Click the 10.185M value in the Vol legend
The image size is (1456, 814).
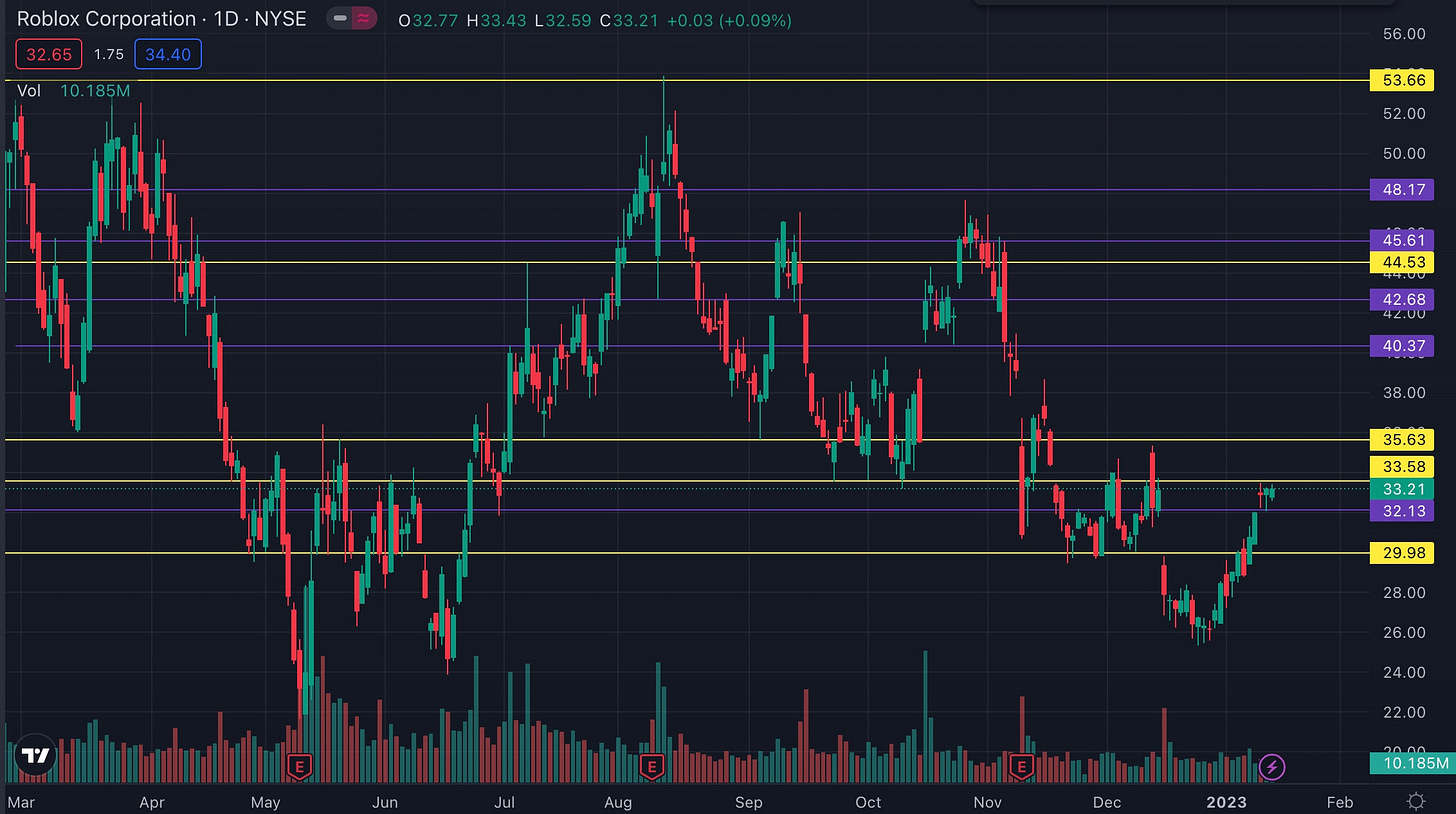[95, 91]
